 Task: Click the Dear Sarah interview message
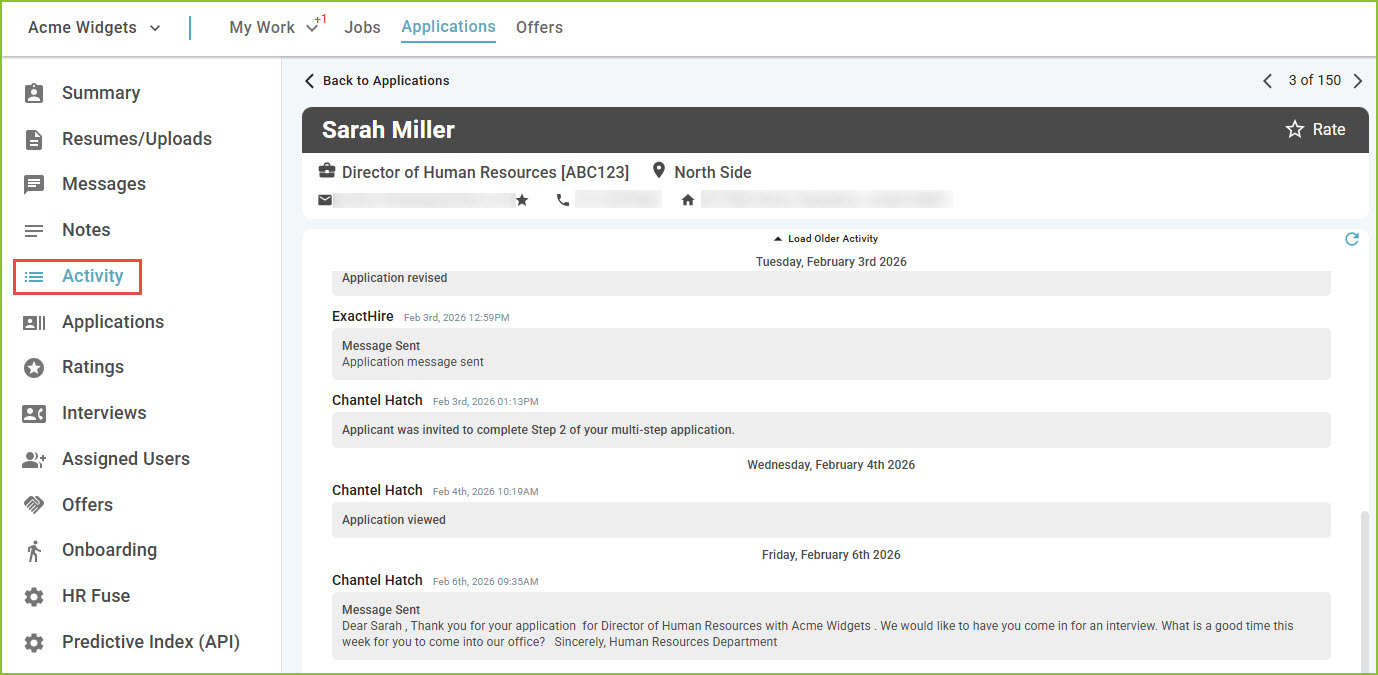click(x=831, y=626)
